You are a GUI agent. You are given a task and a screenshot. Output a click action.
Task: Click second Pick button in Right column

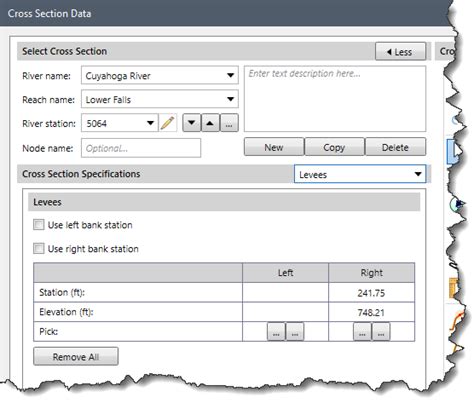tap(381, 332)
